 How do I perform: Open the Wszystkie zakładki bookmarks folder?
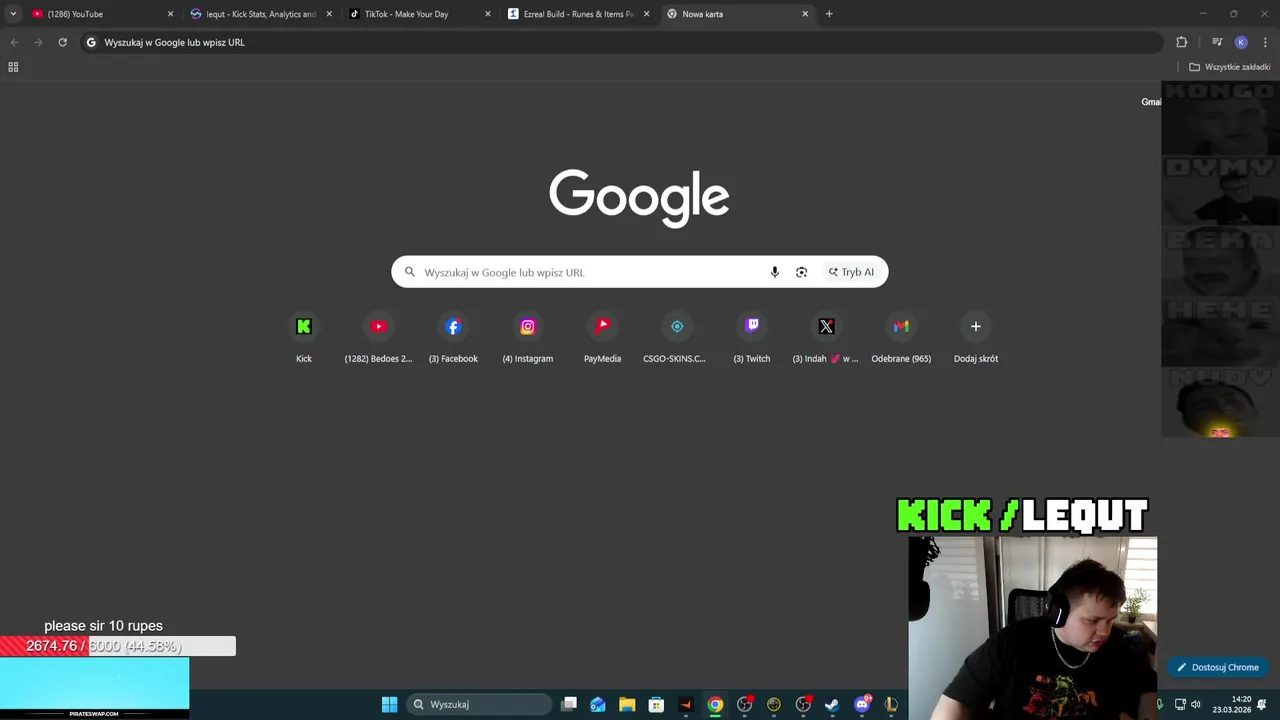[x=1229, y=67]
